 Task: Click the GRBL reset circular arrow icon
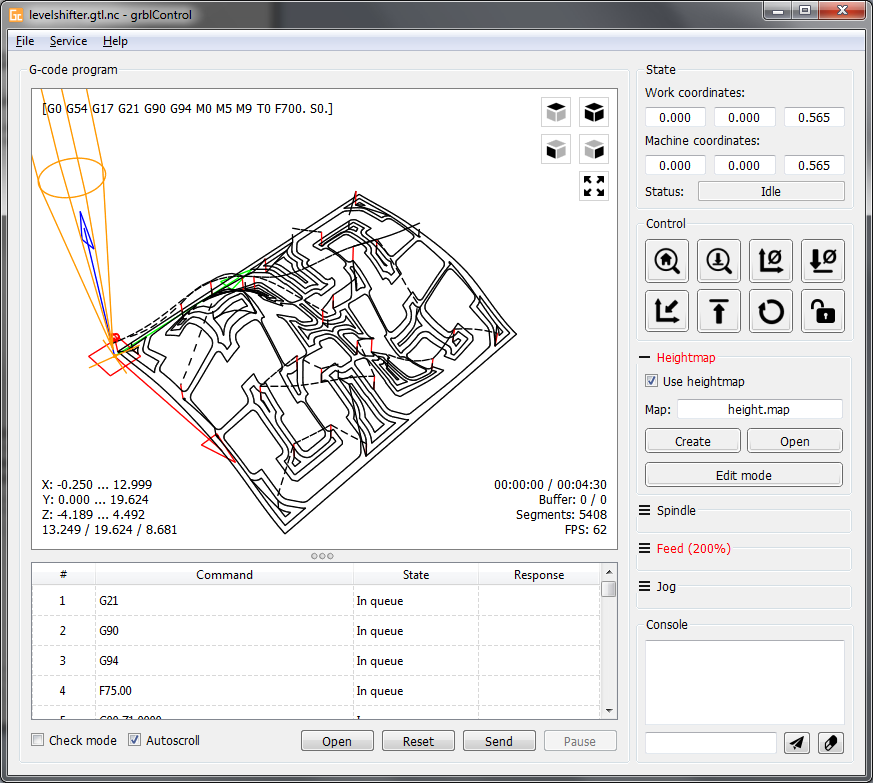(x=771, y=311)
